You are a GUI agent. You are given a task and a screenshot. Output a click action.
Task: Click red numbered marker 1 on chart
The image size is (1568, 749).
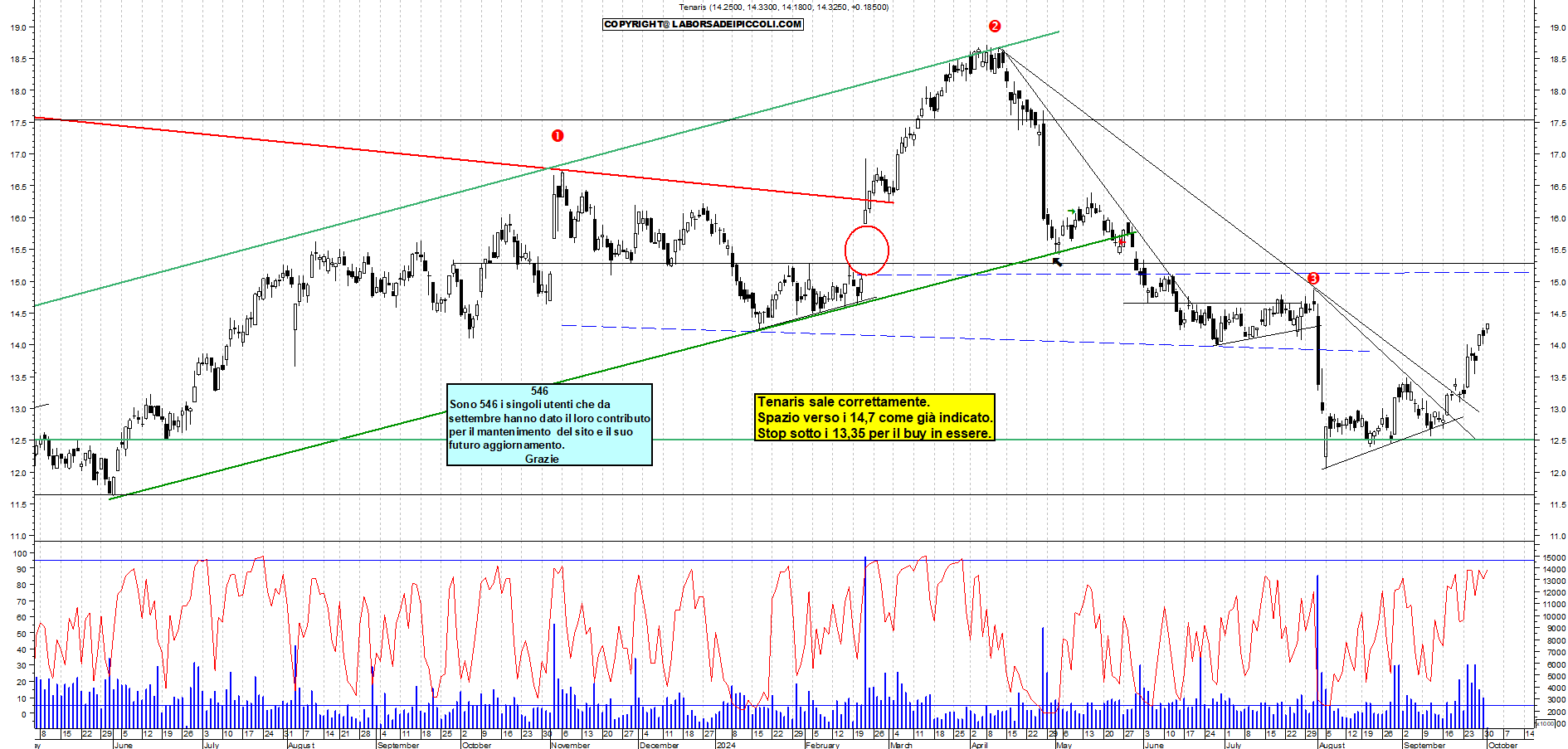click(558, 135)
